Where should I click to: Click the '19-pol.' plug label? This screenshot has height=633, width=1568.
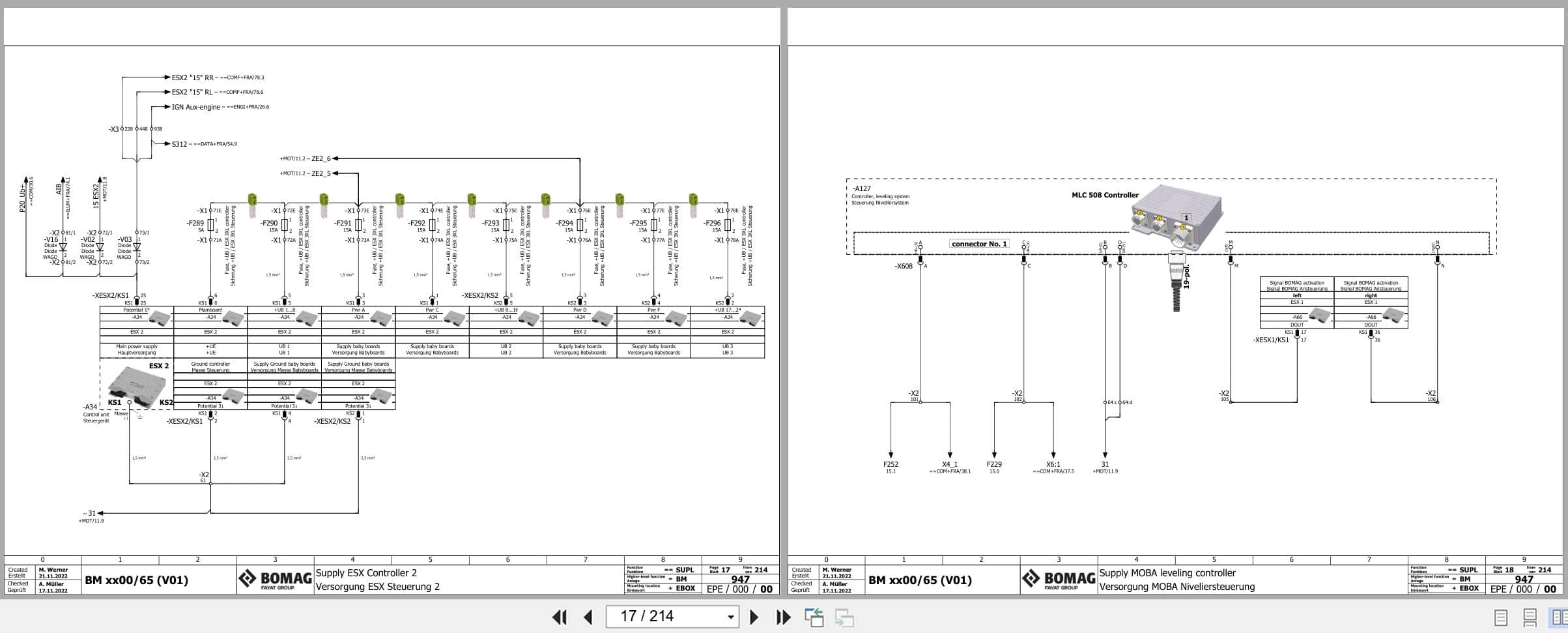pyautogui.click(x=1186, y=277)
